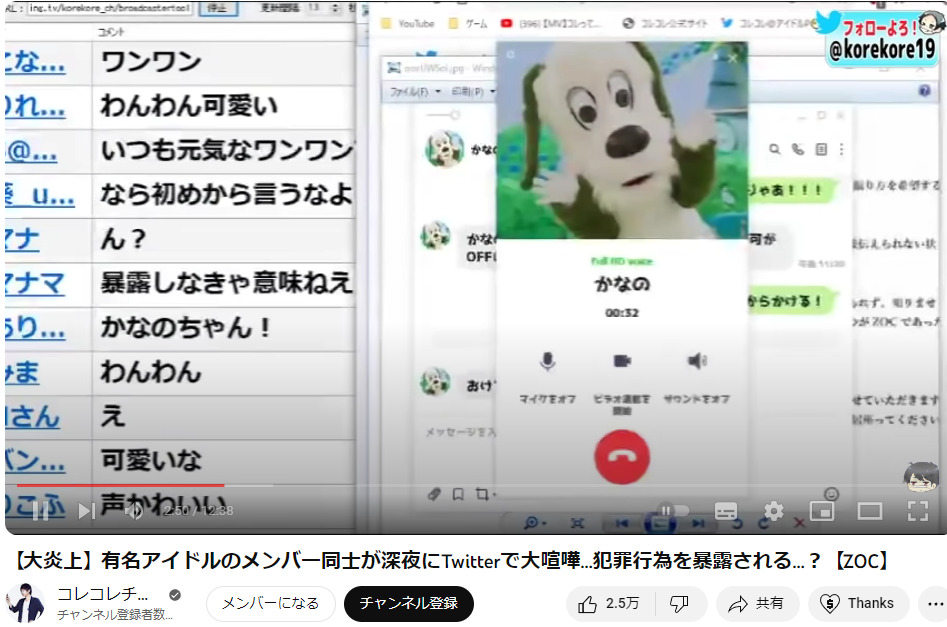
Task: Click the かなの profile avatar in the chat header
Action: click(x=445, y=149)
